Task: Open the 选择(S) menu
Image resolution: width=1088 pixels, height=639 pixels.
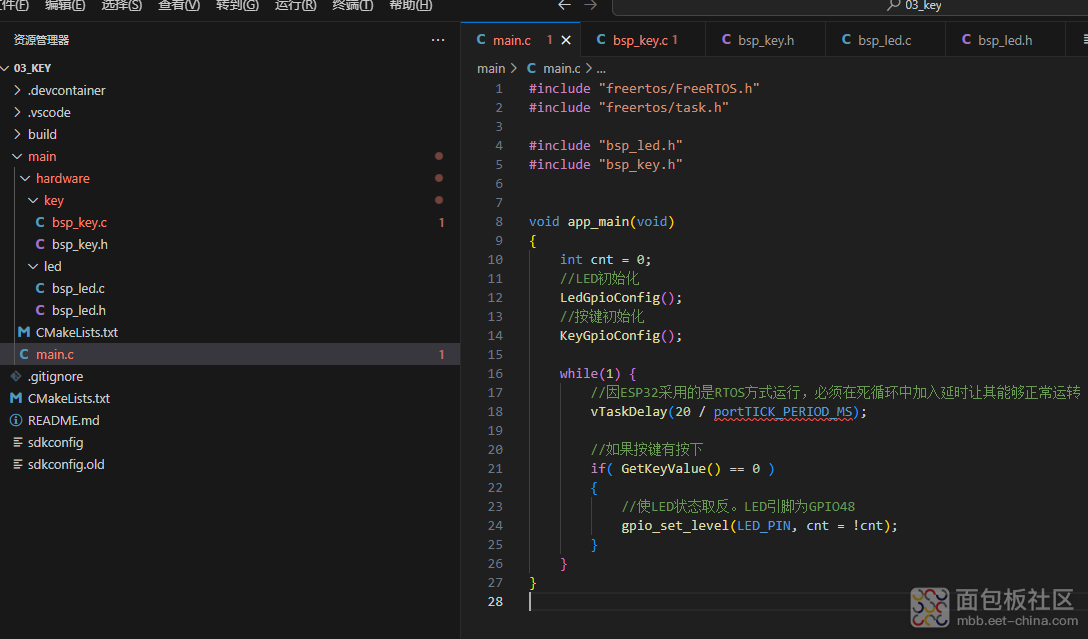Action: click(x=121, y=6)
